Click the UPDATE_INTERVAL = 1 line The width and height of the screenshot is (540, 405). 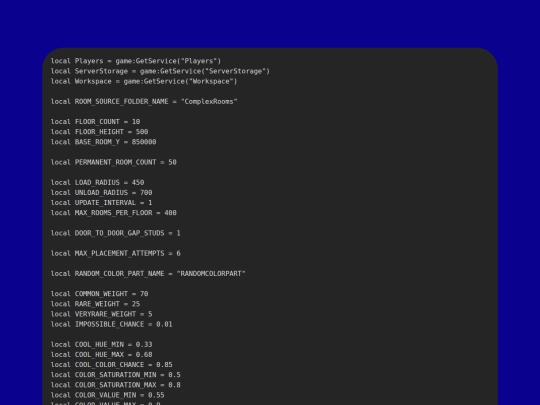pyautogui.click(x=102, y=203)
